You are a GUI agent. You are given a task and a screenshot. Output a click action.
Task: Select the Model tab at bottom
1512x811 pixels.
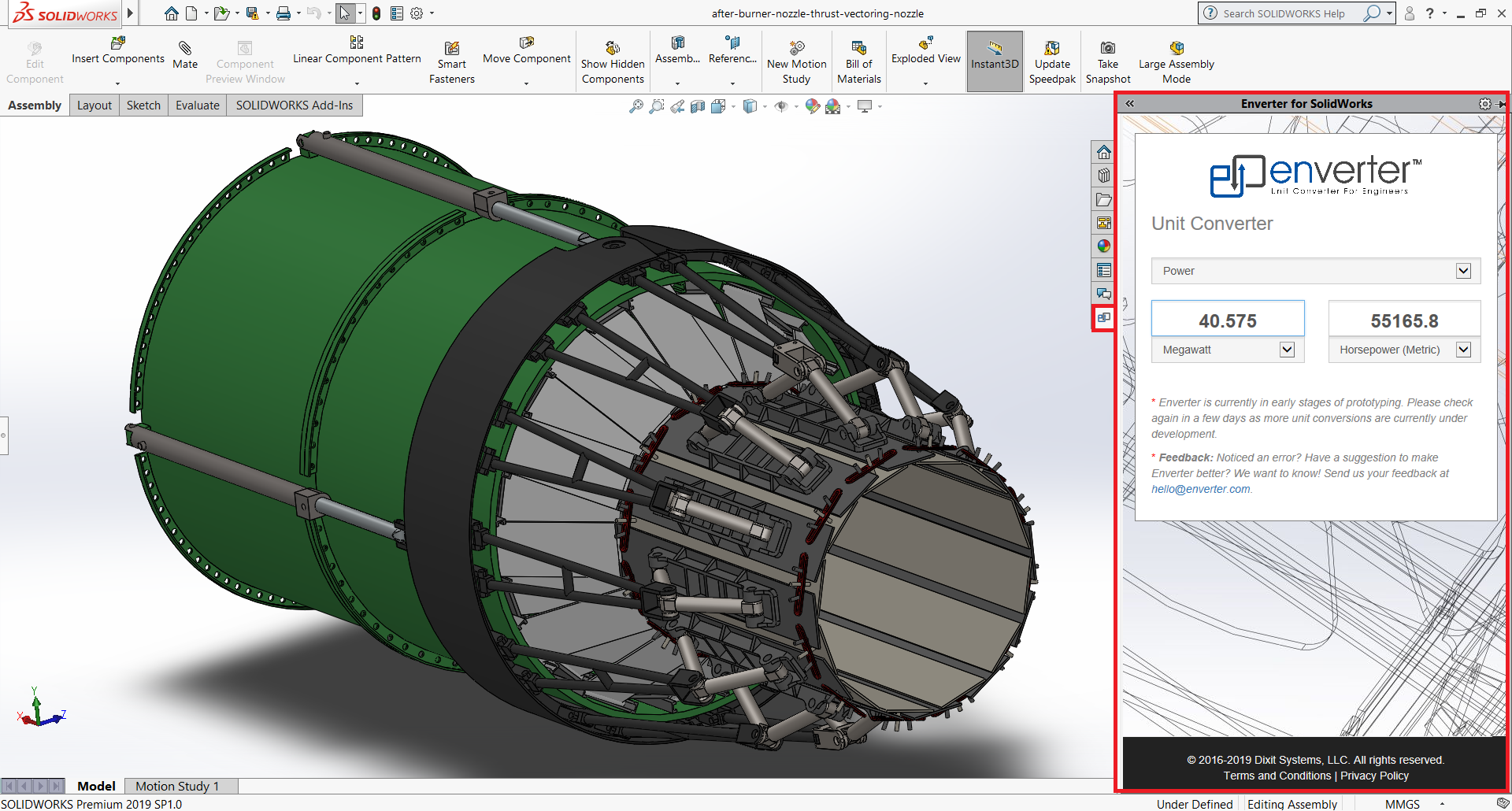coord(96,786)
